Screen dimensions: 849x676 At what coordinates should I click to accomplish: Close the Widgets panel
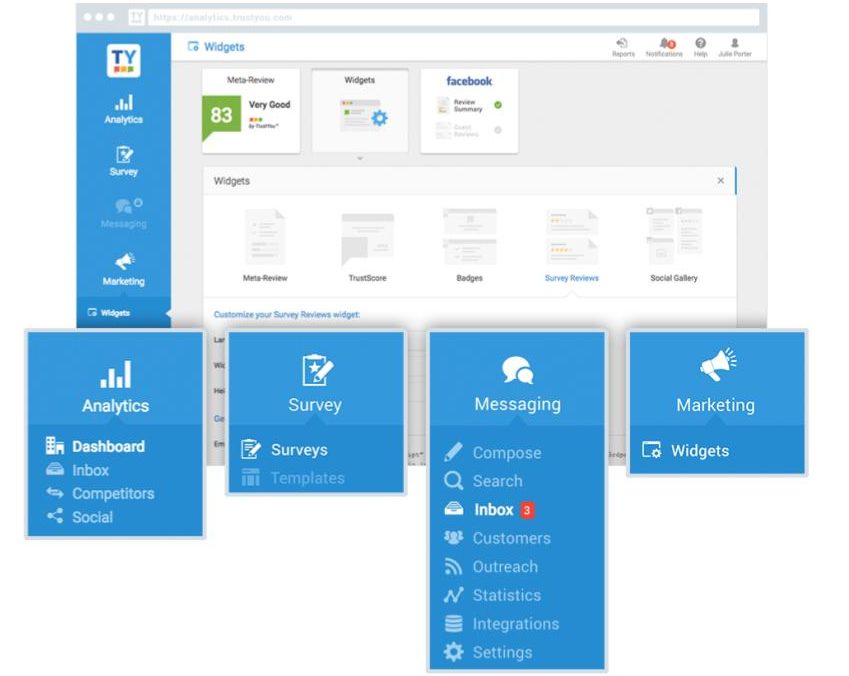point(720,180)
